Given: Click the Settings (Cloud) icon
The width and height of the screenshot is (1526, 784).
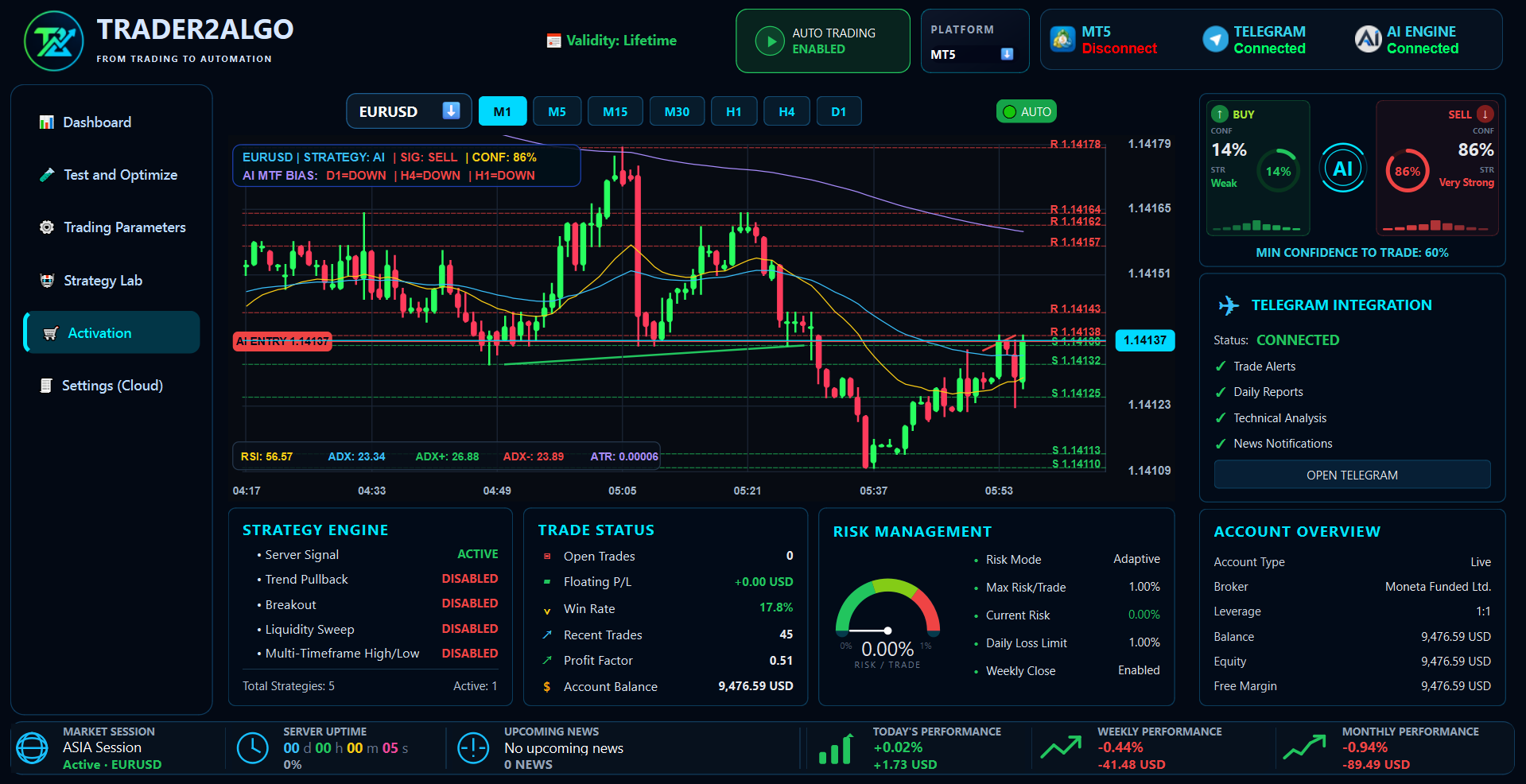Looking at the screenshot, I should pos(46,386).
